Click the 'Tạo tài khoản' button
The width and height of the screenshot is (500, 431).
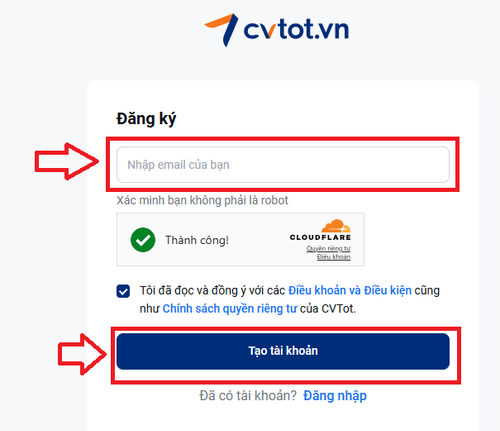click(283, 351)
